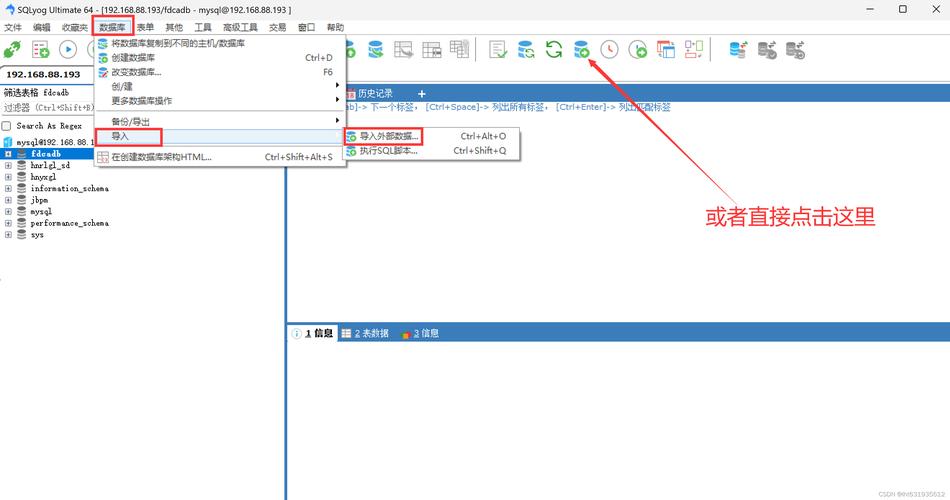Click the grey table with arrow toolbar icon
This screenshot has height=500, width=950.
point(404,49)
